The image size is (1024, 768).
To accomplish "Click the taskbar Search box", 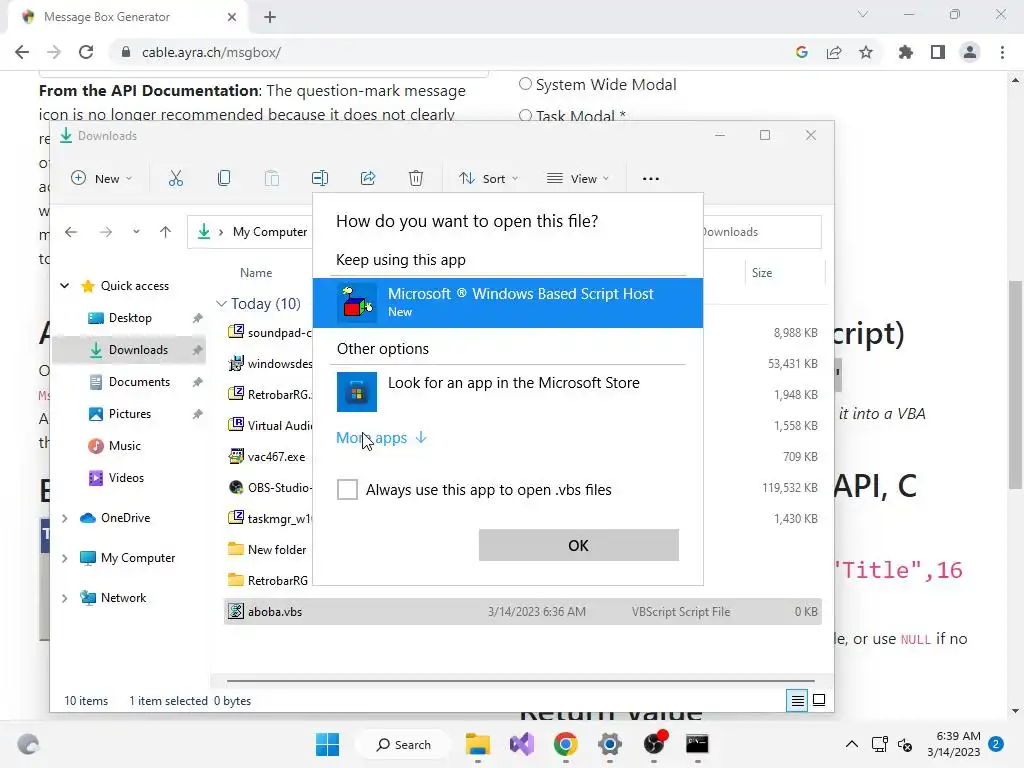I will click(404, 744).
